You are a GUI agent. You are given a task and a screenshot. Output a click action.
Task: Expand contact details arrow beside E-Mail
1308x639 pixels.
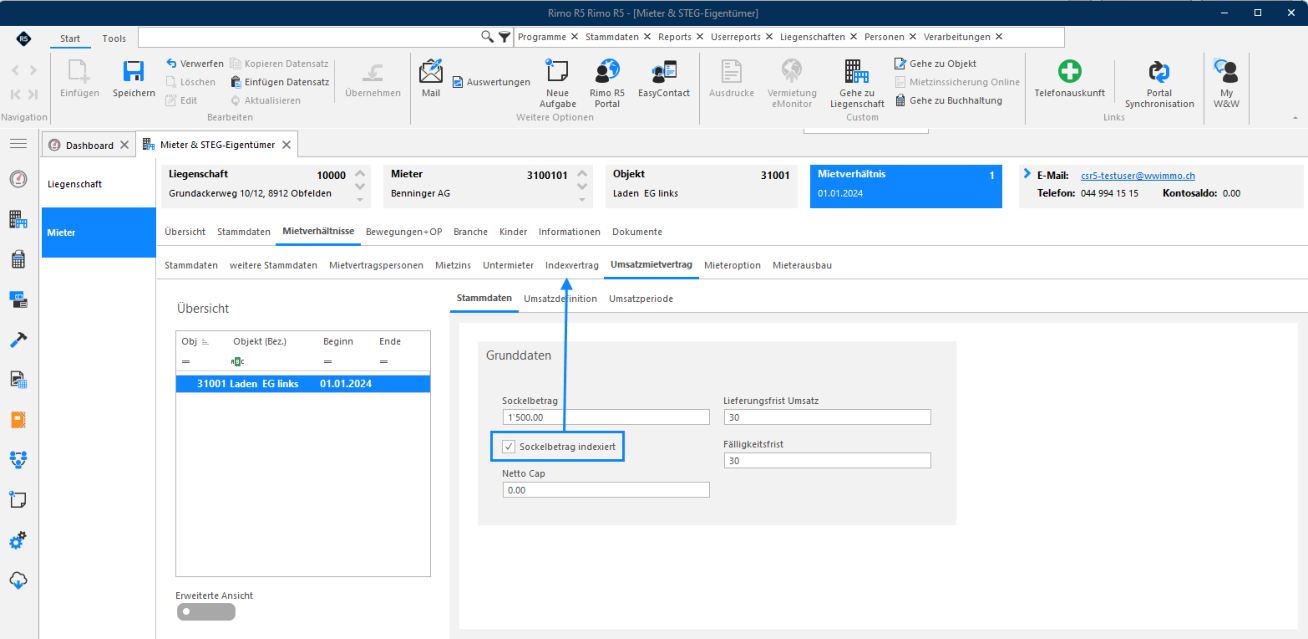coord(1027,174)
